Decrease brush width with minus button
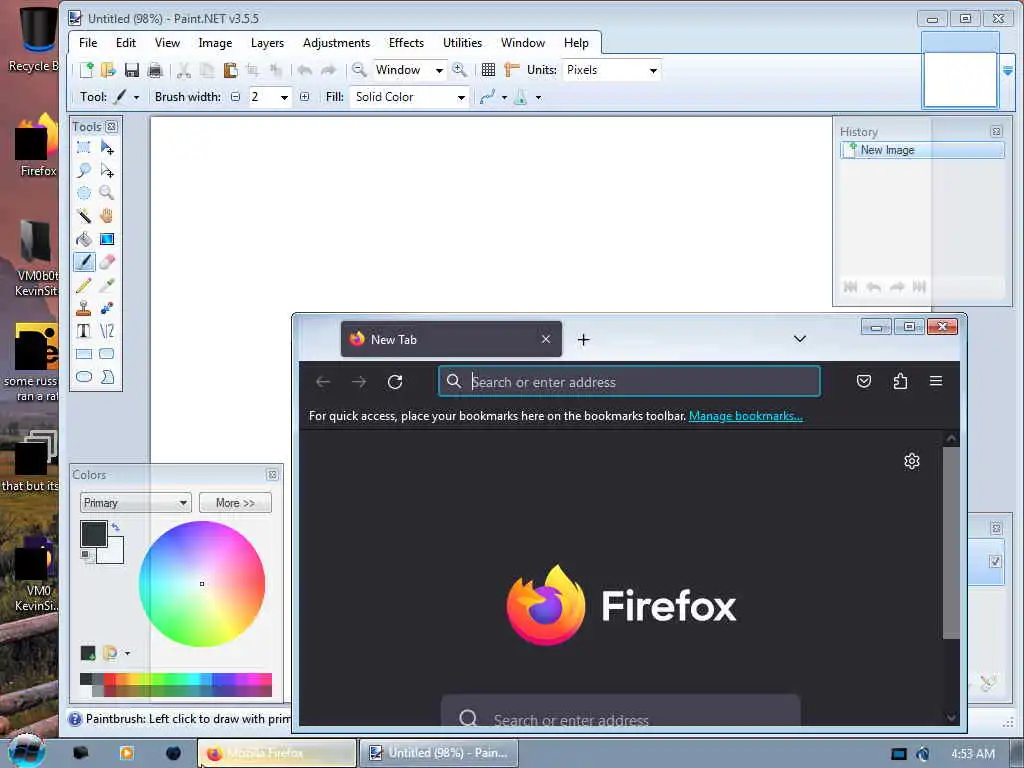The image size is (1024, 768). click(235, 97)
